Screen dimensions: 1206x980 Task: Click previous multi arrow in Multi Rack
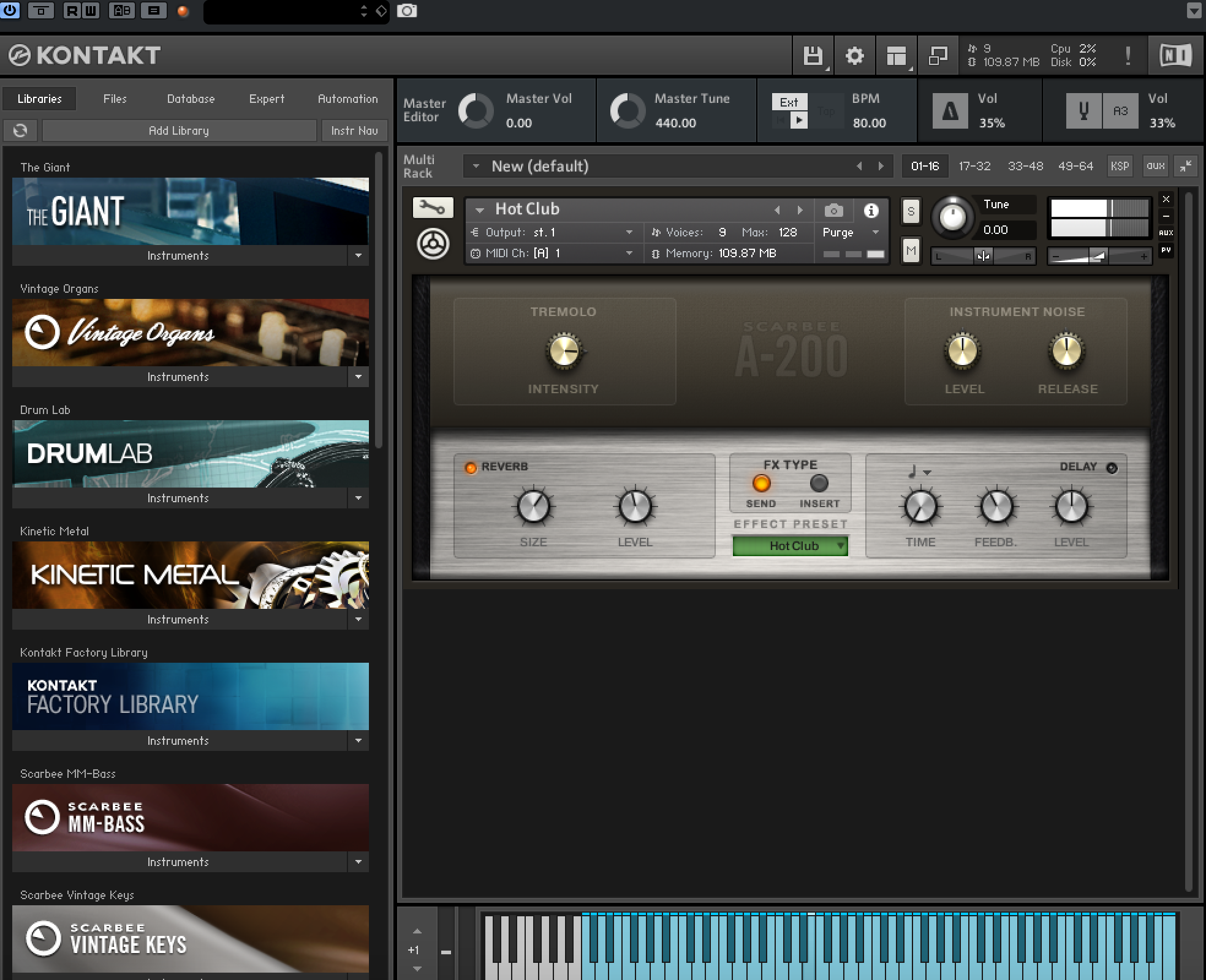[859, 166]
